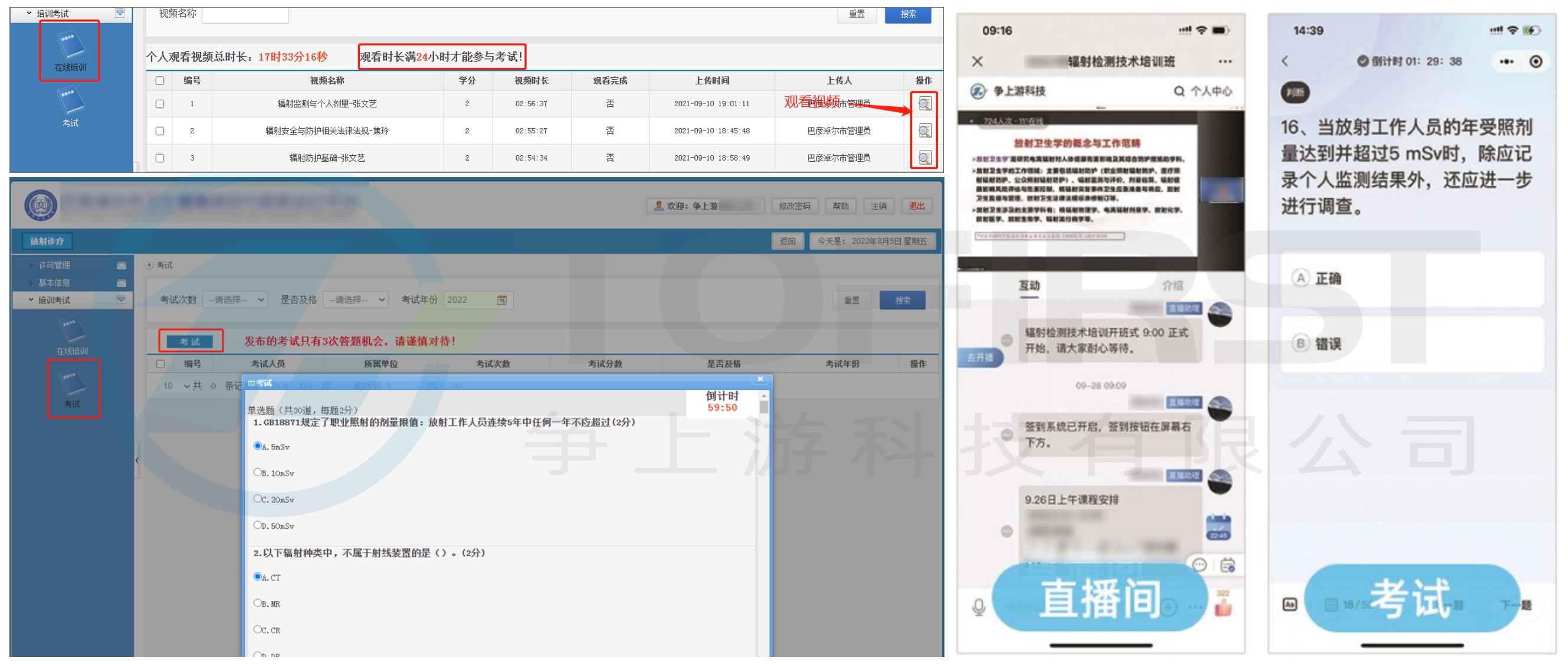
Task: Select answer A. 5mSv for question 1
Action: (257, 446)
